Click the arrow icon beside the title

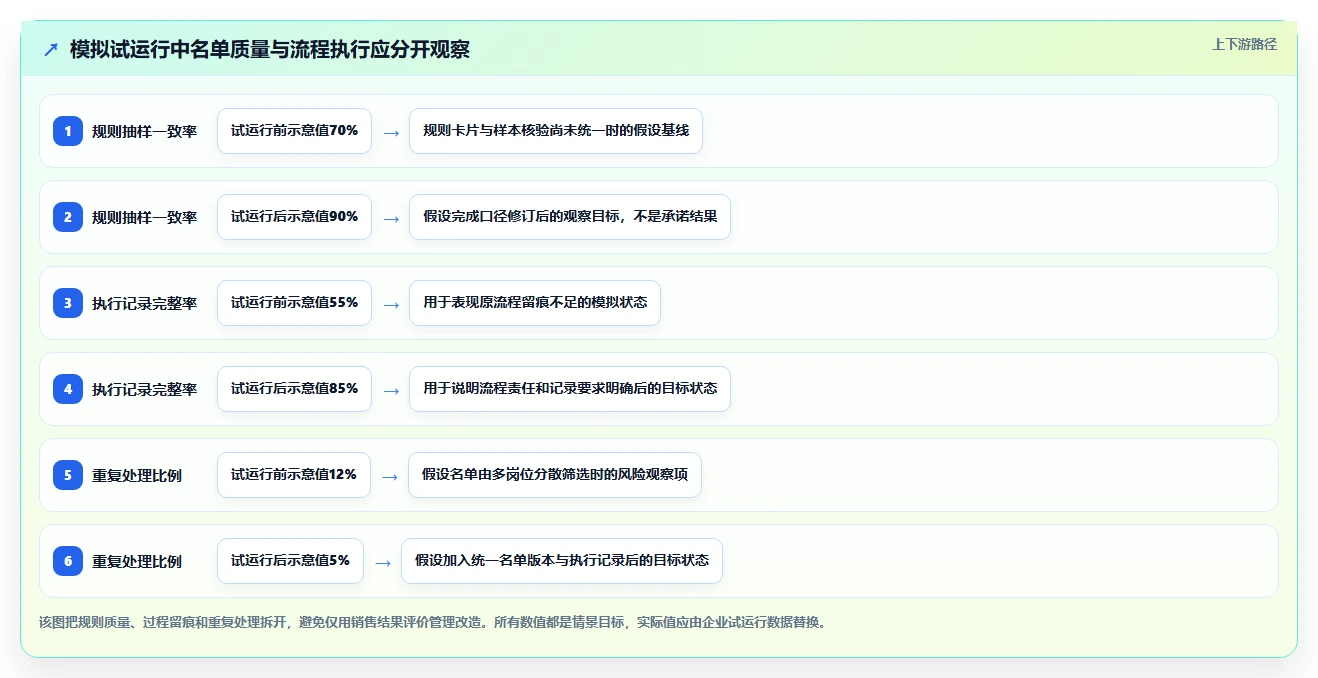51,50
